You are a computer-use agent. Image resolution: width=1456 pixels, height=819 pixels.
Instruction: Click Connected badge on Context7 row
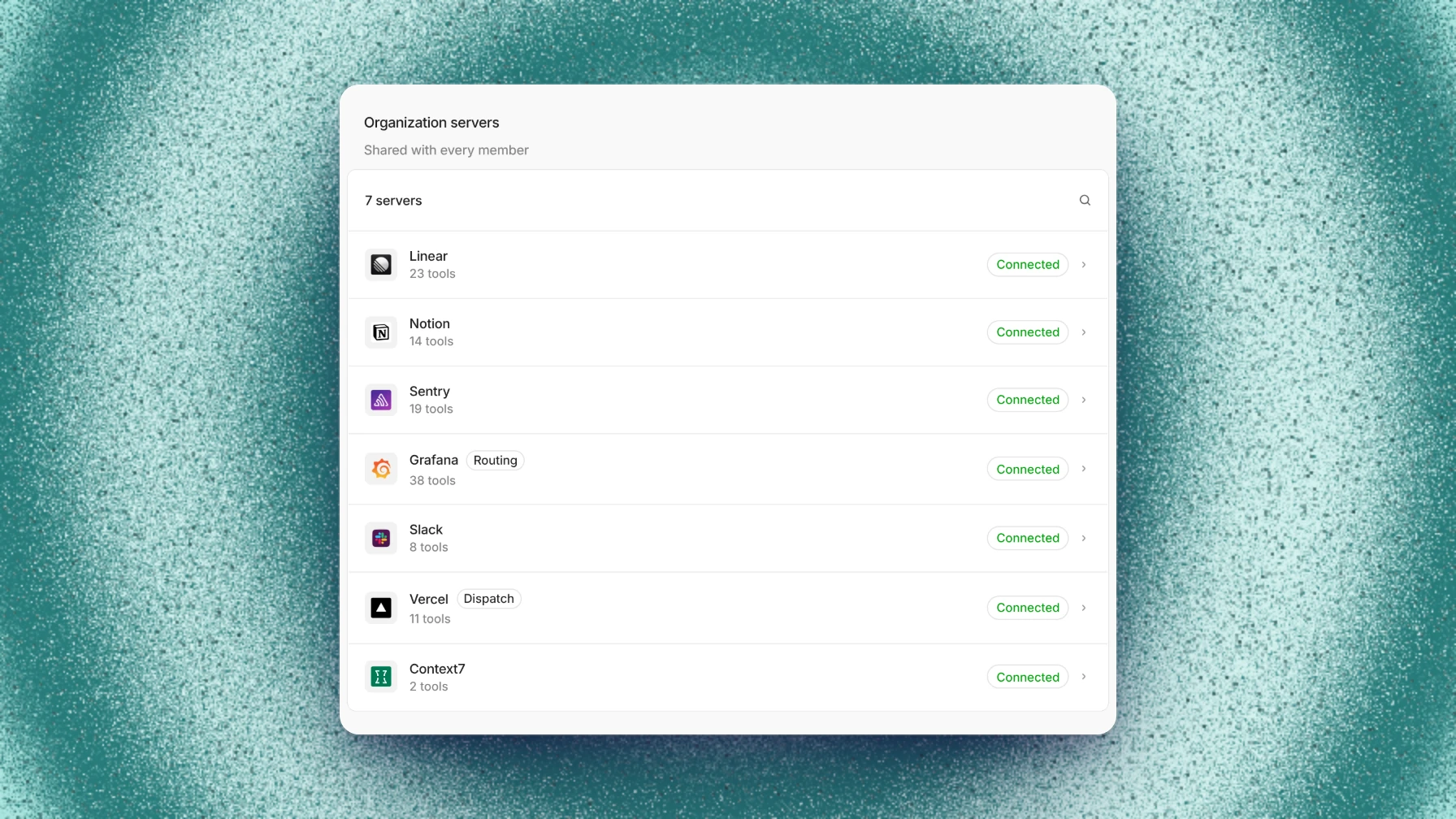(1028, 677)
